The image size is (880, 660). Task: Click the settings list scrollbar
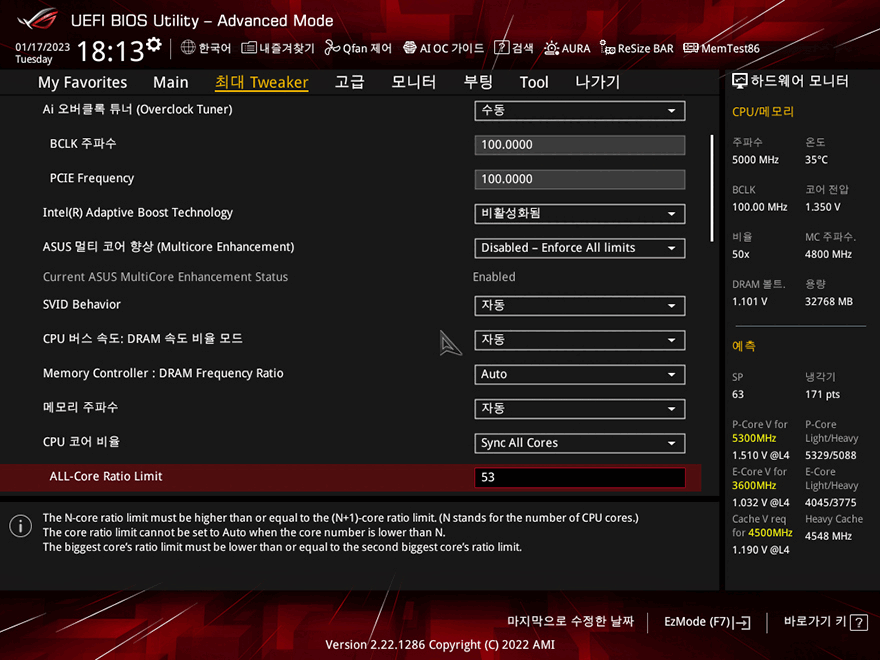coord(712,188)
